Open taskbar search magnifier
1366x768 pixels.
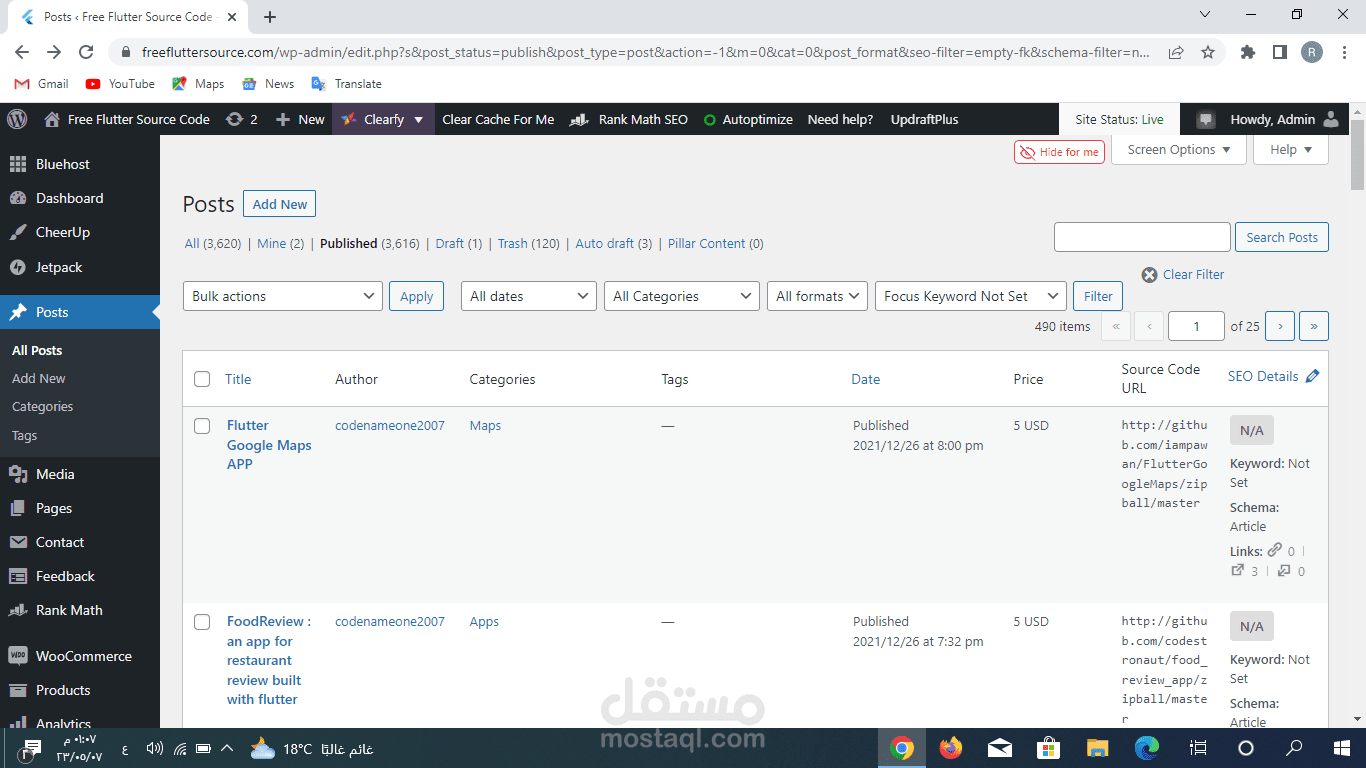(x=1294, y=748)
